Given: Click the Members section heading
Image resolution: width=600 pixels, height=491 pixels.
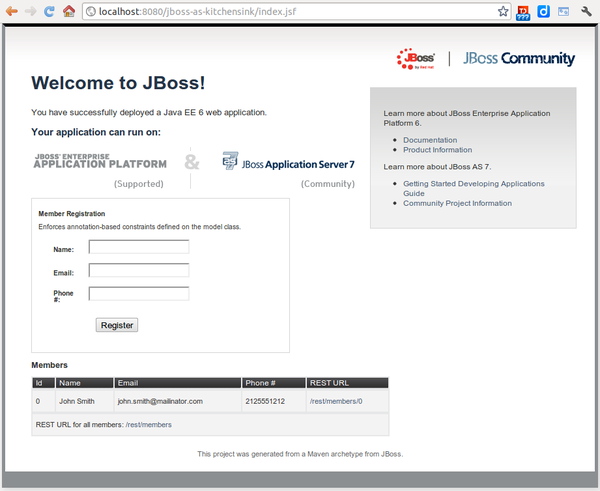Looking at the screenshot, I should (x=49, y=365).
